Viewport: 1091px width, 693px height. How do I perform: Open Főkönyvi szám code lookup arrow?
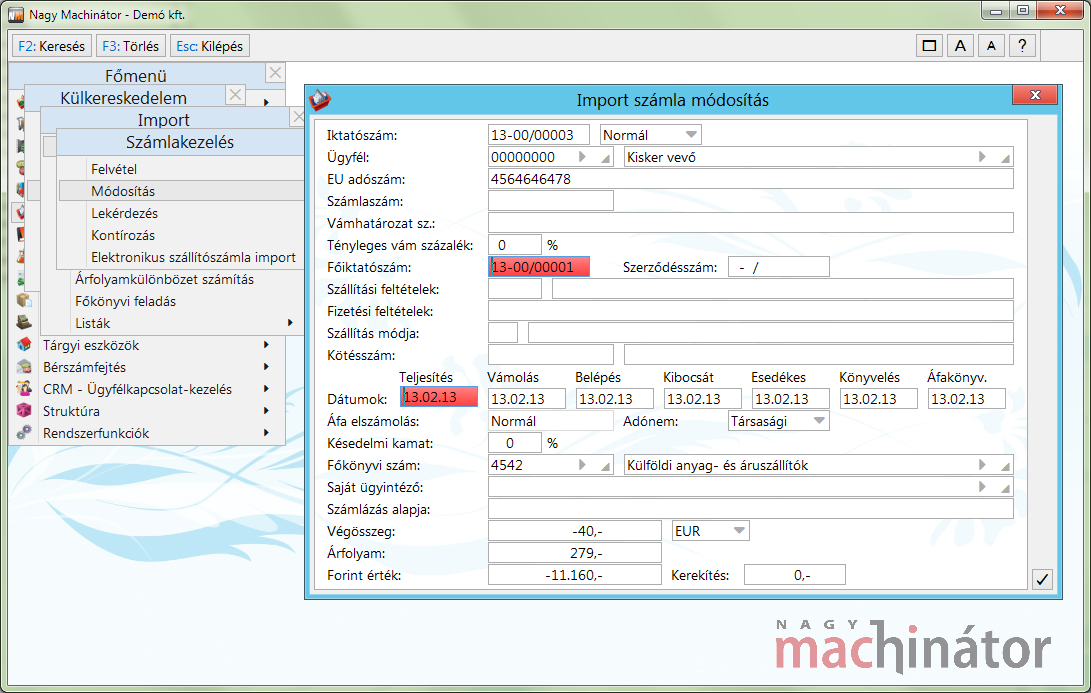coord(583,465)
